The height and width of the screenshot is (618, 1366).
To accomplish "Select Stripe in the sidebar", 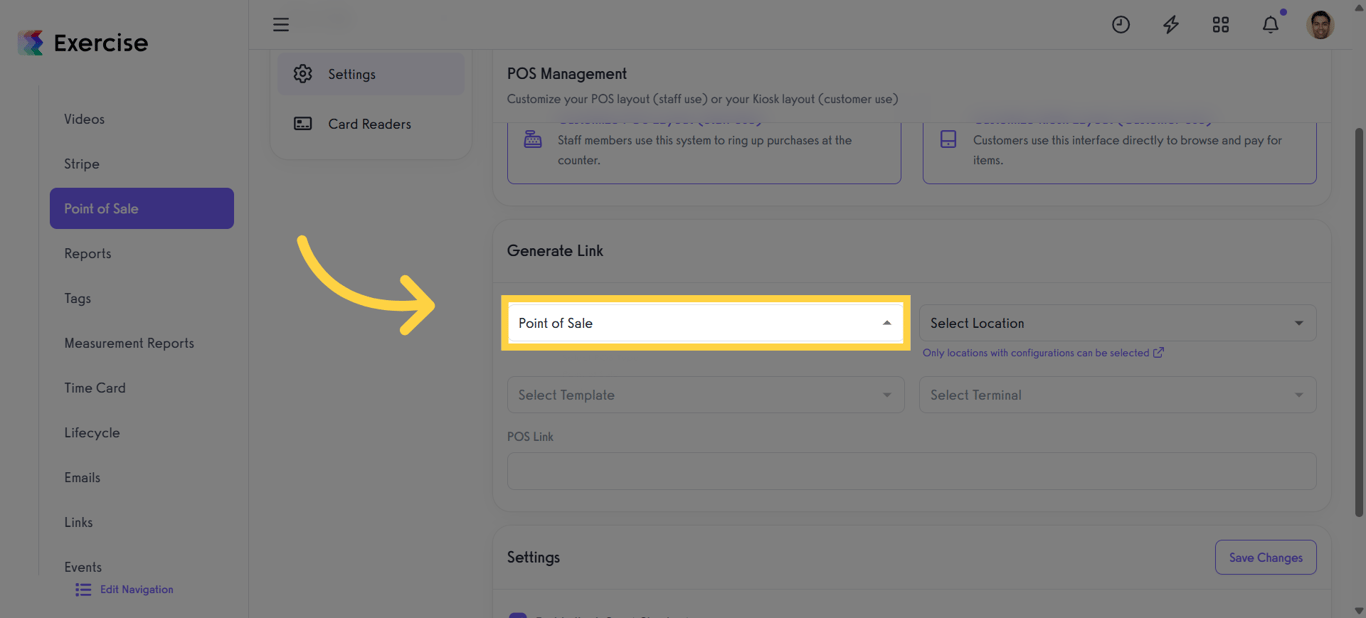I will tap(82, 164).
